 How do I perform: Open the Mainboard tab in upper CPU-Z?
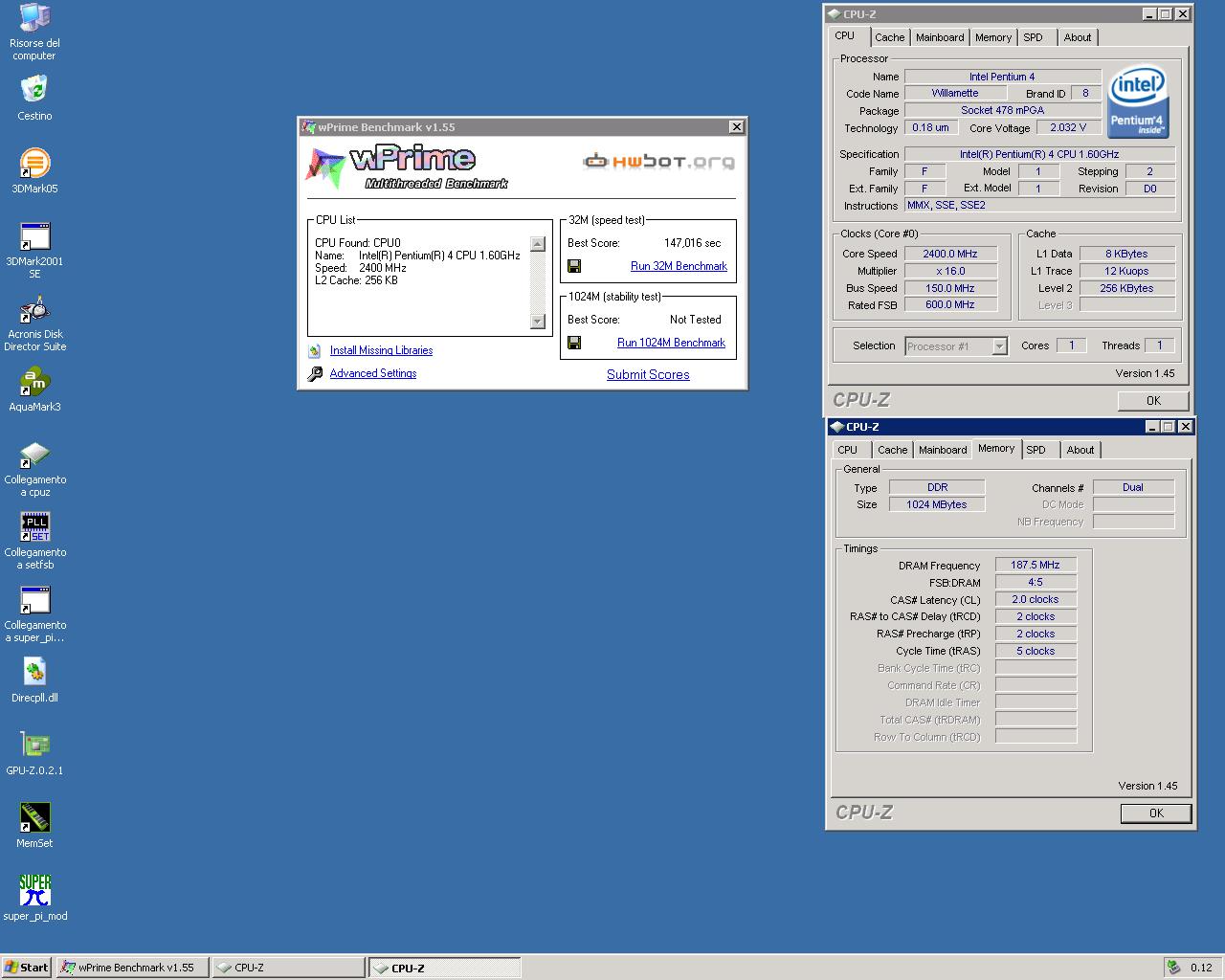tap(940, 37)
